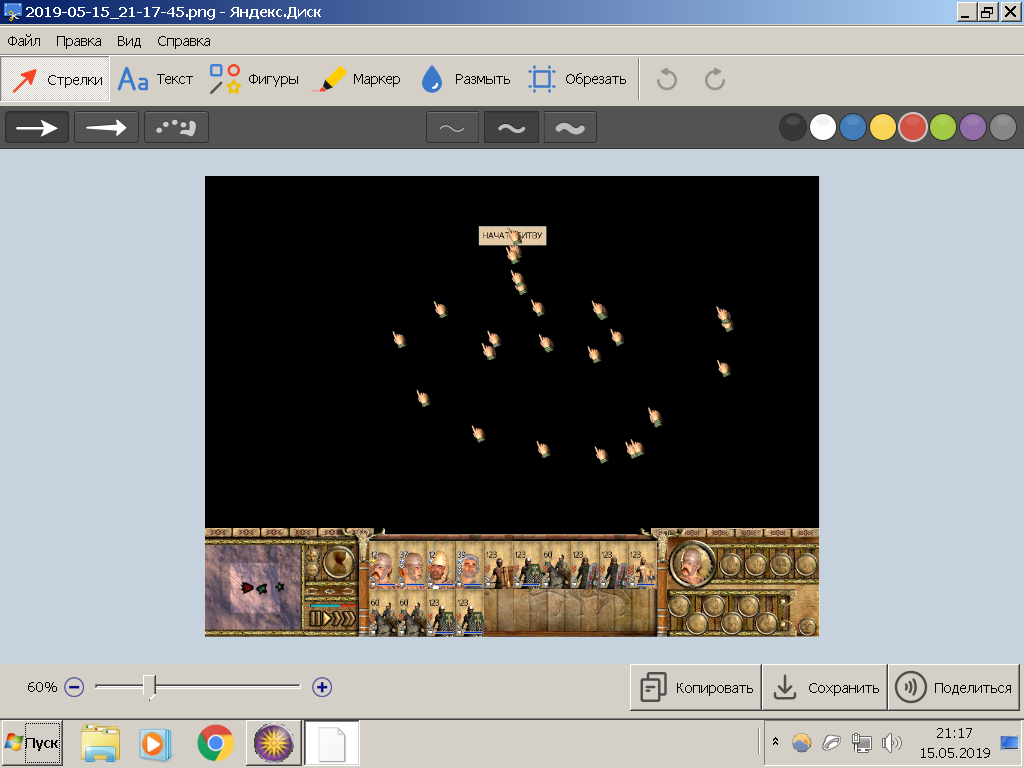Increase zoom with the plus button

[322, 687]
